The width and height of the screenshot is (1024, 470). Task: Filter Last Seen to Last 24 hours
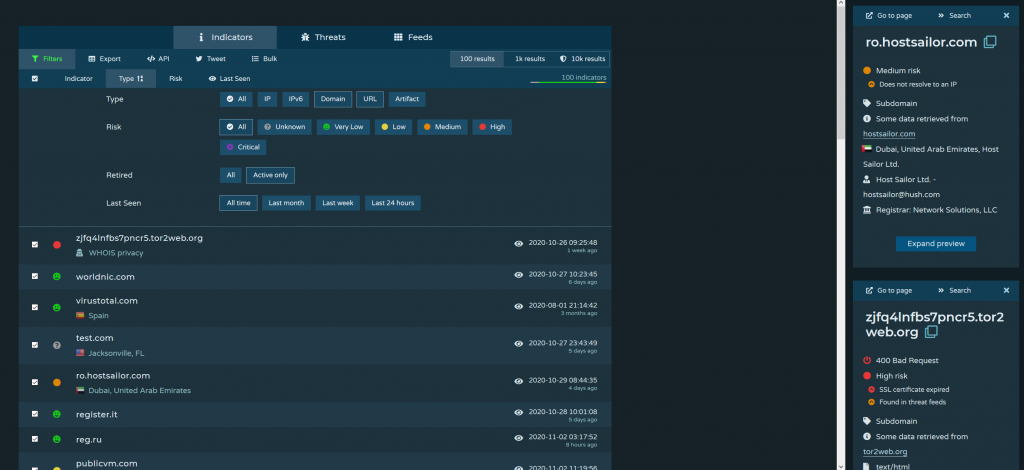tap(392, 203)
